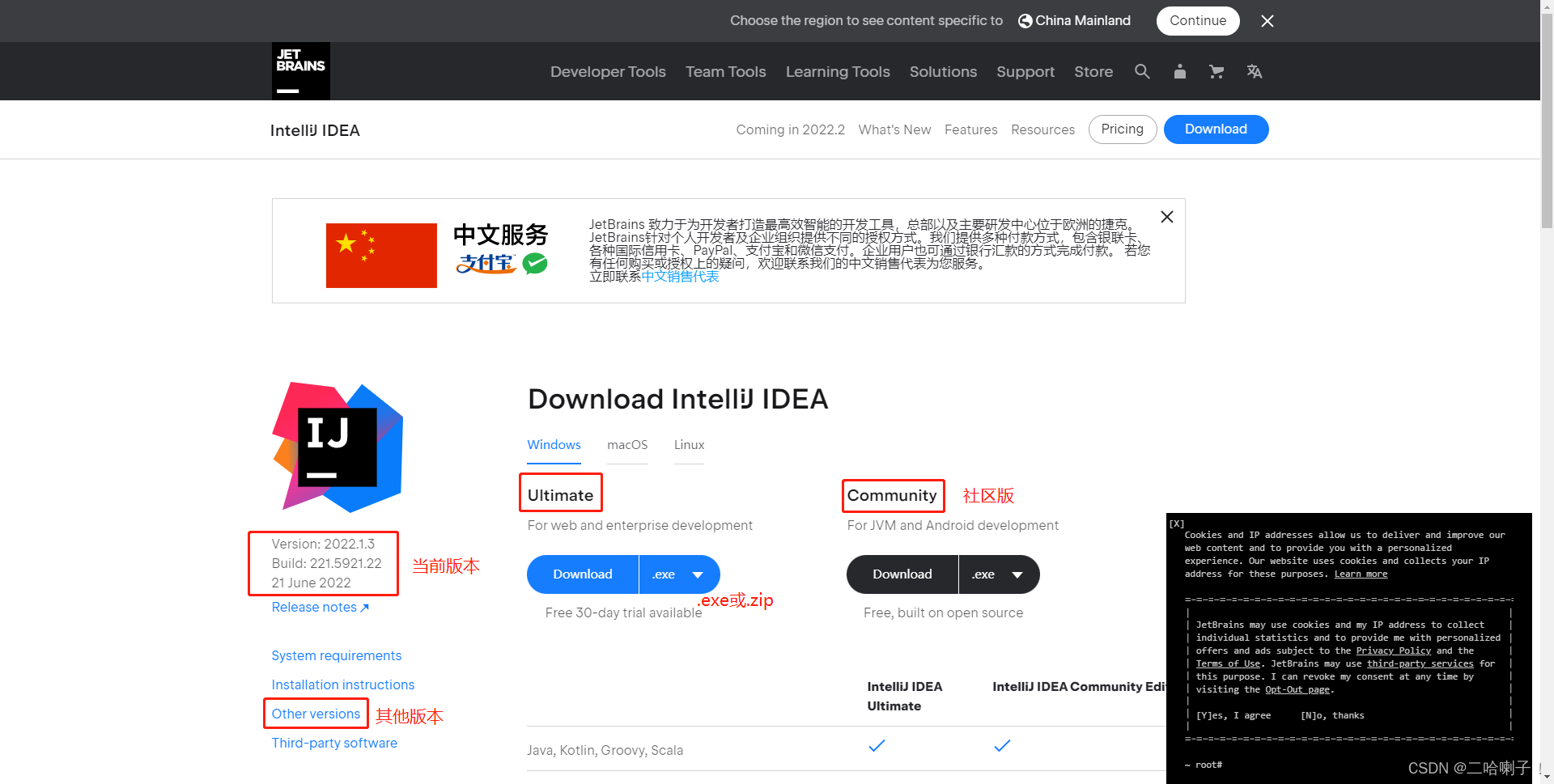Select the Windows tab
The width and height of the screenshot is (1554, 784).
[554, 445]
